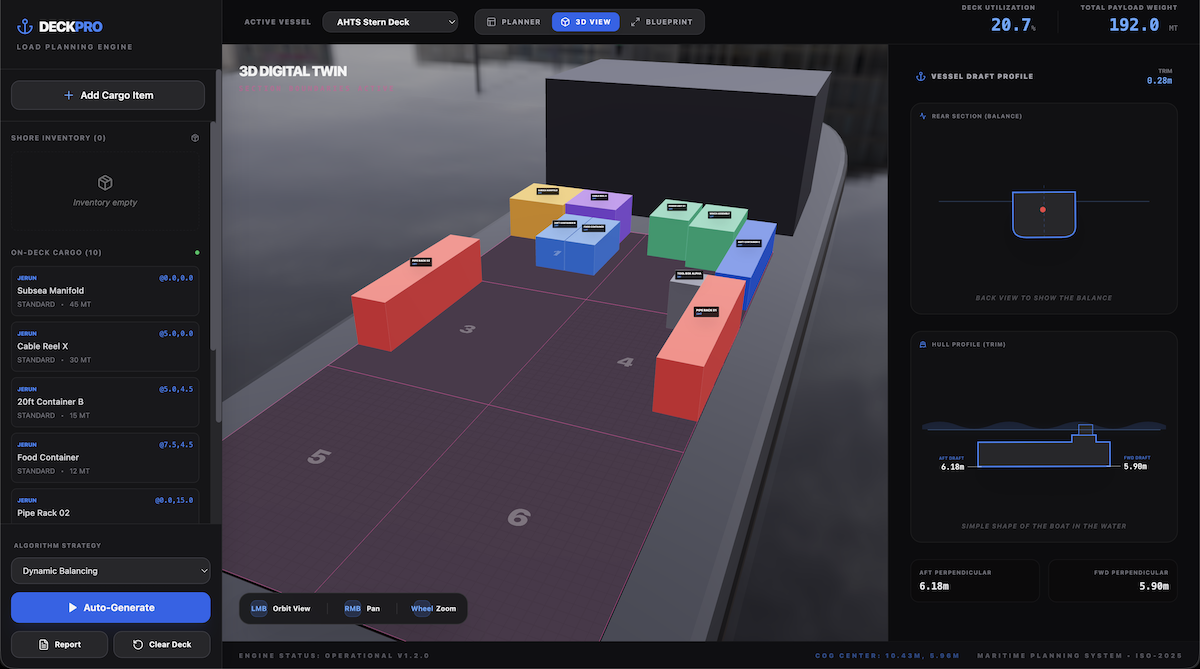
Task: Expand the AHTS Stern Deck vessel selector
Action: pos(390,21)
